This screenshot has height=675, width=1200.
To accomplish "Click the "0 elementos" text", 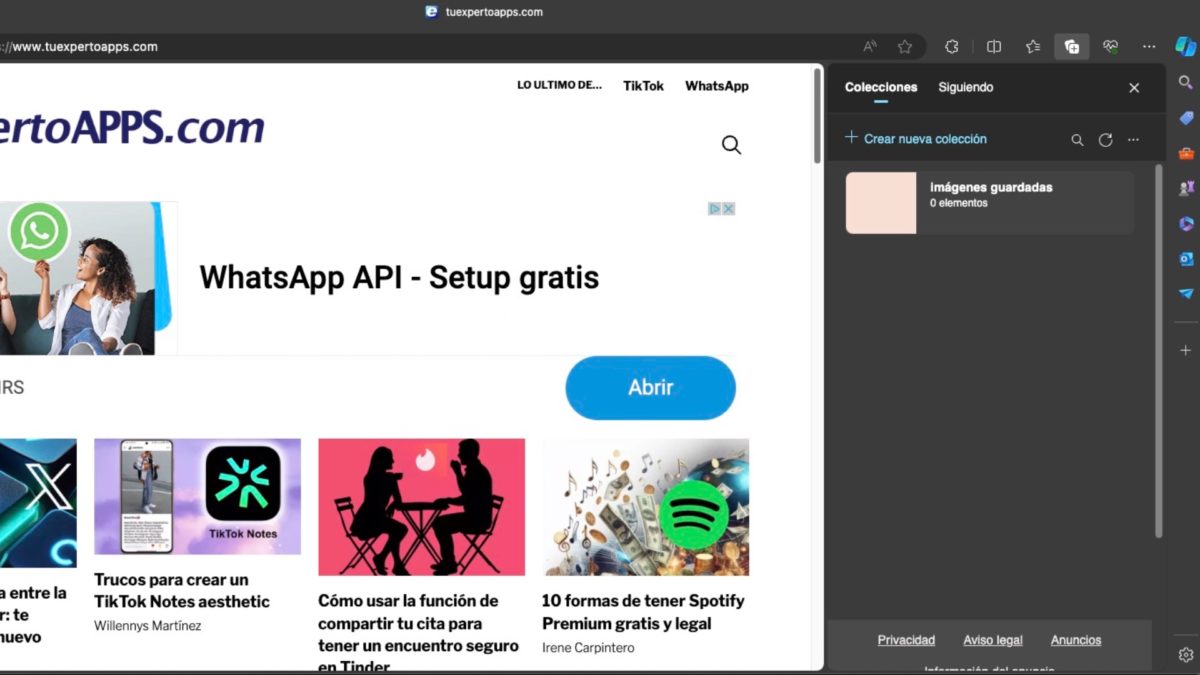I will (959, 203).
